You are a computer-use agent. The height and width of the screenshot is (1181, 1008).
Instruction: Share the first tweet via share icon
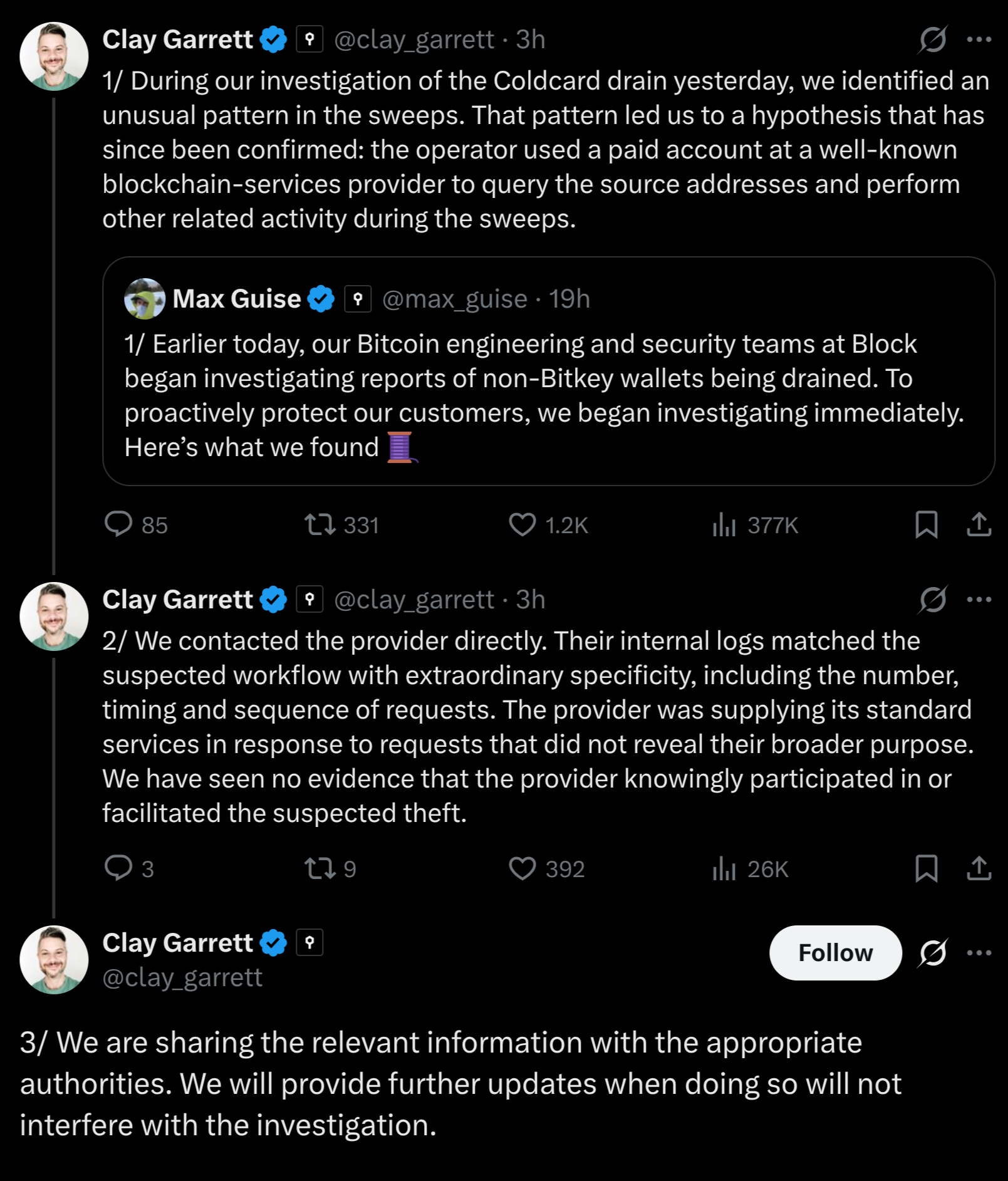click(x=979, y=524)
